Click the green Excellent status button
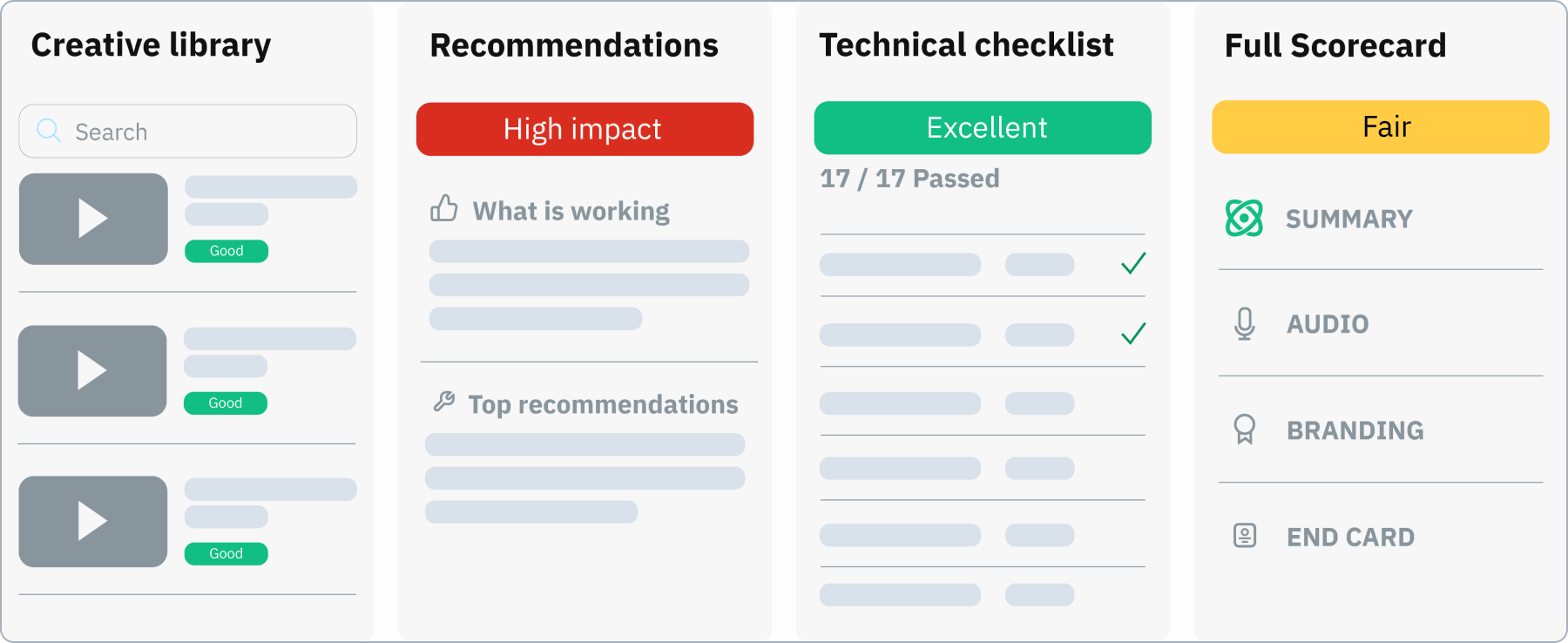 click(983, 128)
